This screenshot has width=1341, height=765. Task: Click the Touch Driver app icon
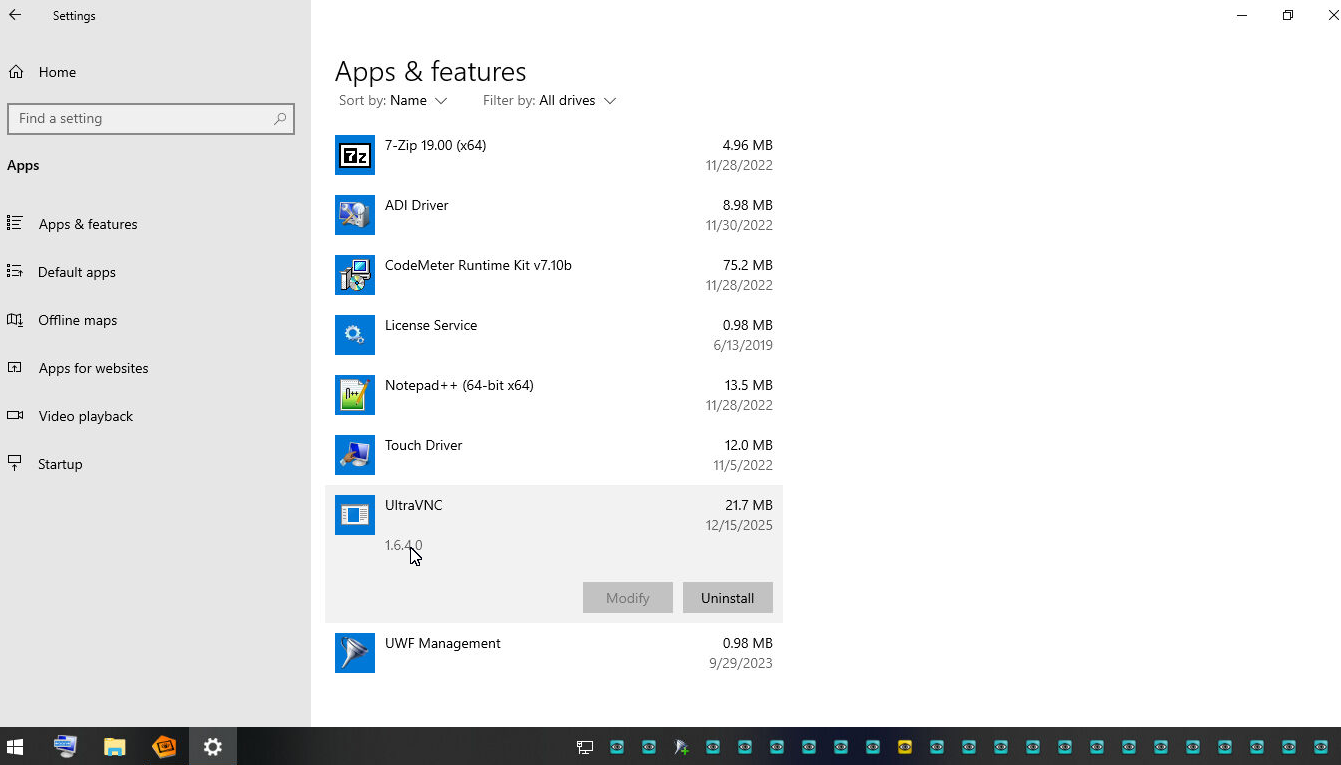[354, 455]
